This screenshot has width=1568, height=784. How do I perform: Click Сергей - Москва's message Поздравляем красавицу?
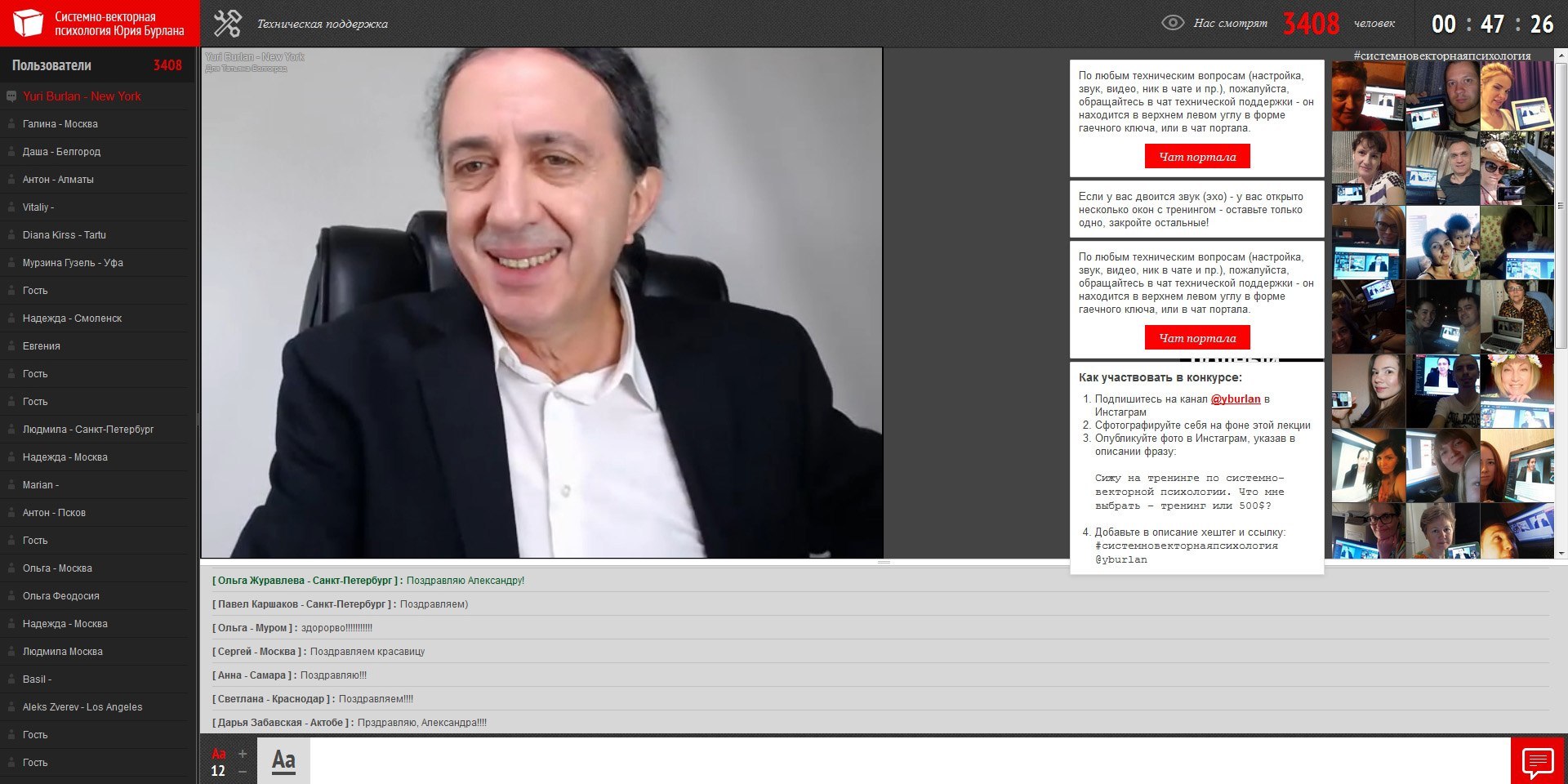click(x=367, y=652)
